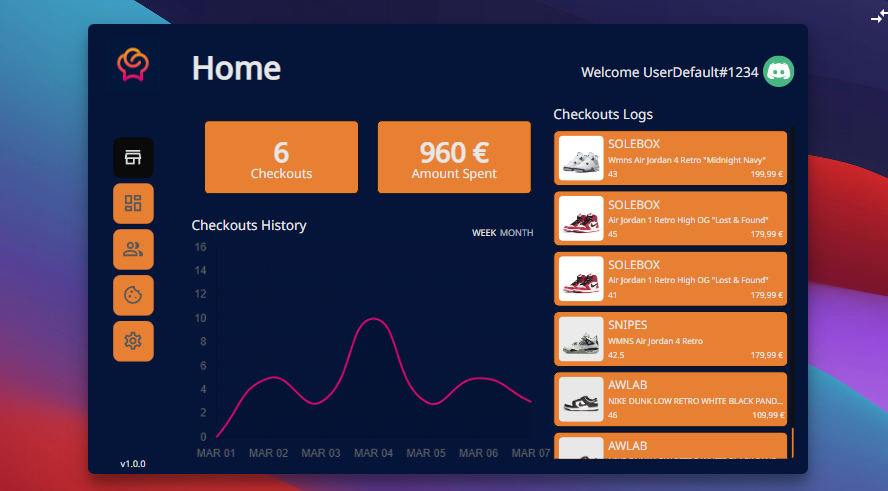Screen dimensions: 888x491
Task: Click the MAR 01 axis label
Action: [x=216, y=453]
